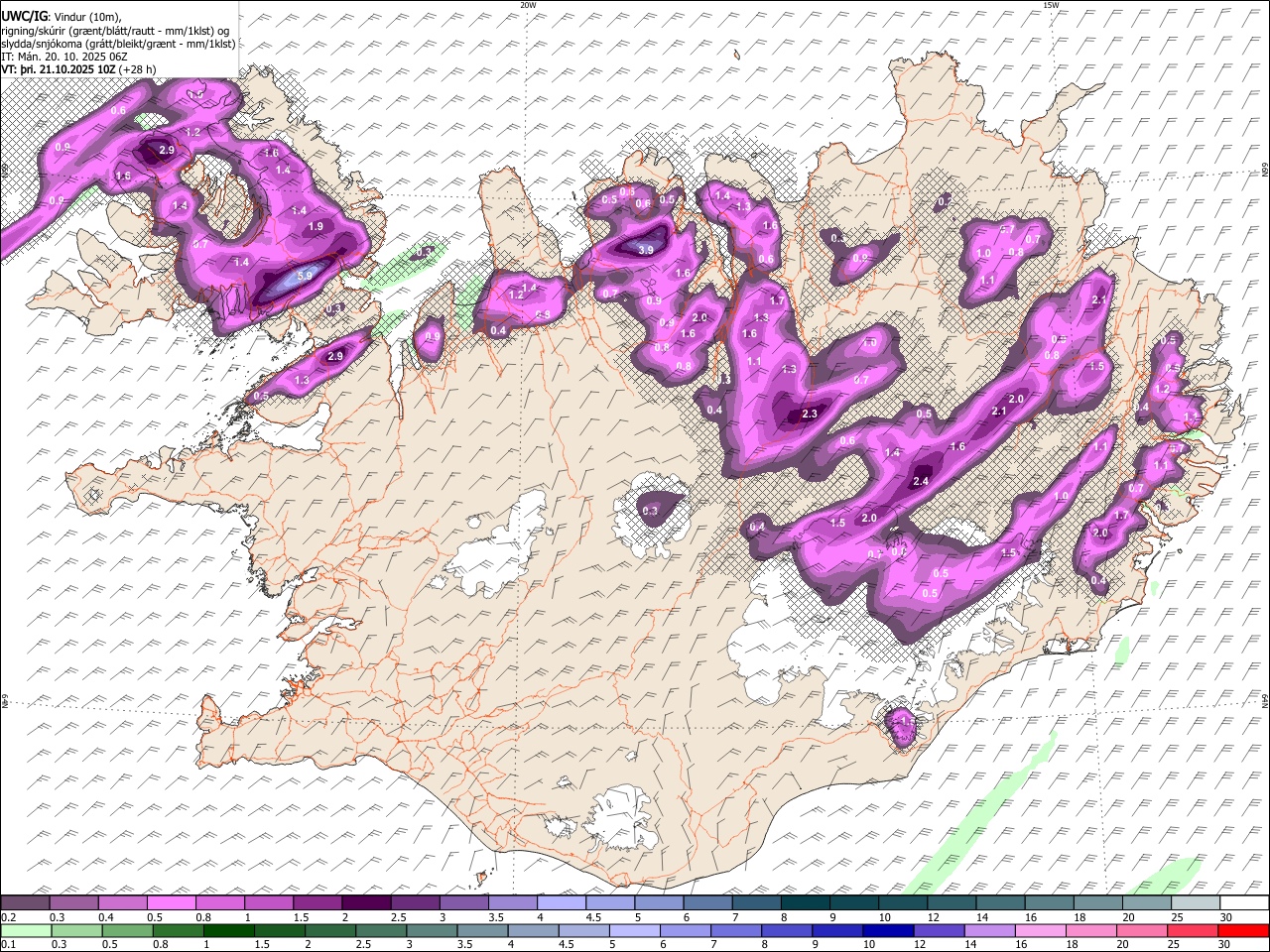Select the dark teal swatch labeled 8 in snow legend
This screenshot has width=1270, height=952.
point(806,903)
